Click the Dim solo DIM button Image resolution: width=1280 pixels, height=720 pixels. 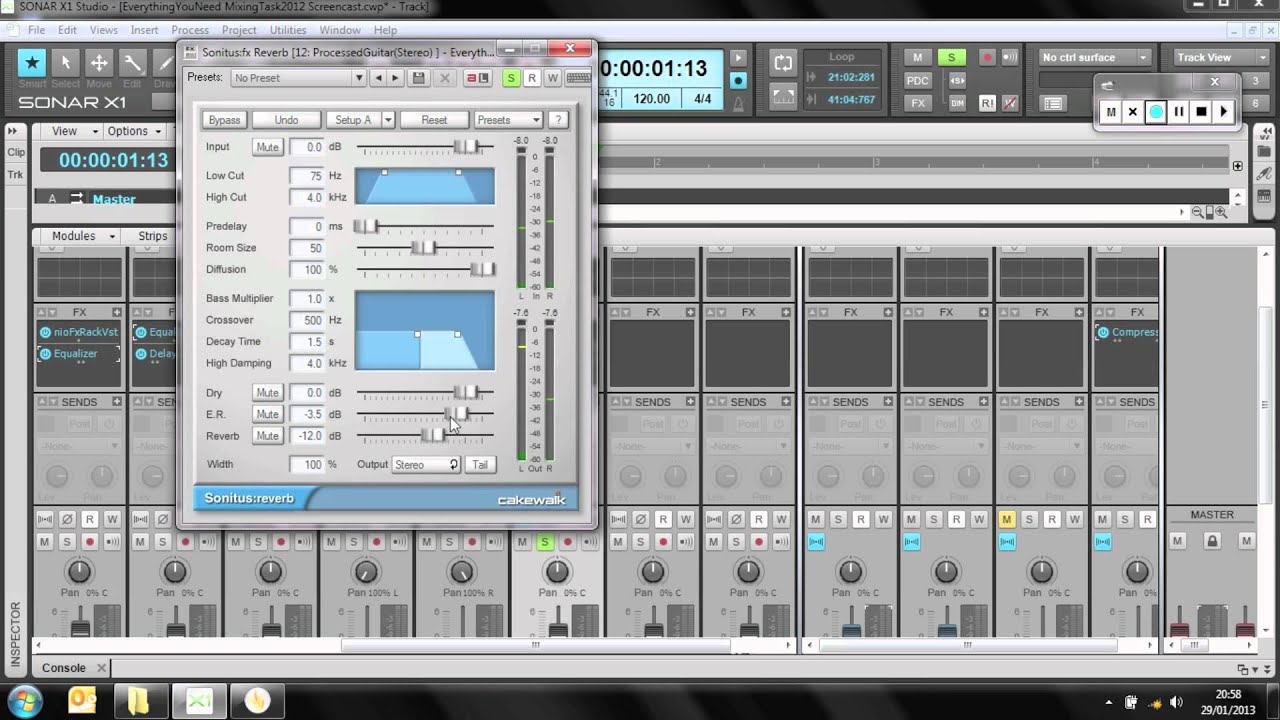tap(957, 103)
